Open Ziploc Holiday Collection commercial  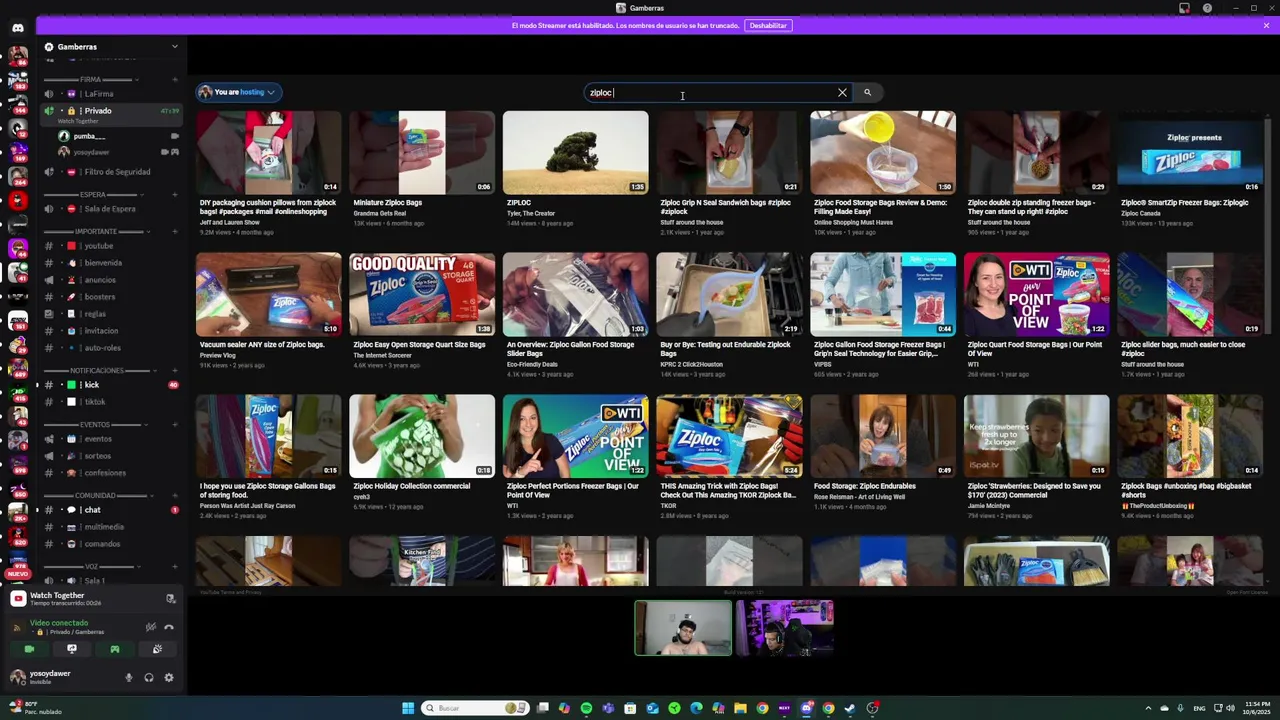click(422, 436)
